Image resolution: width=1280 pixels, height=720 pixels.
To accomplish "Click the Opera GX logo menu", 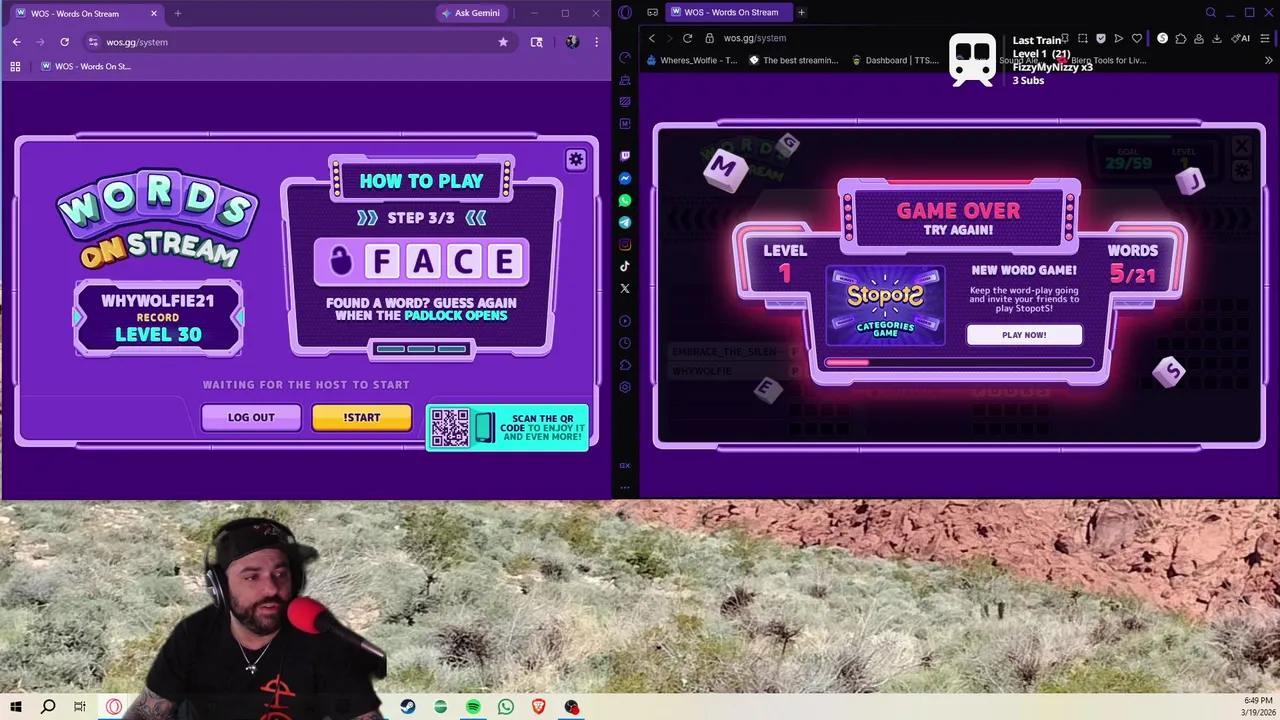I will pos(625,12).
